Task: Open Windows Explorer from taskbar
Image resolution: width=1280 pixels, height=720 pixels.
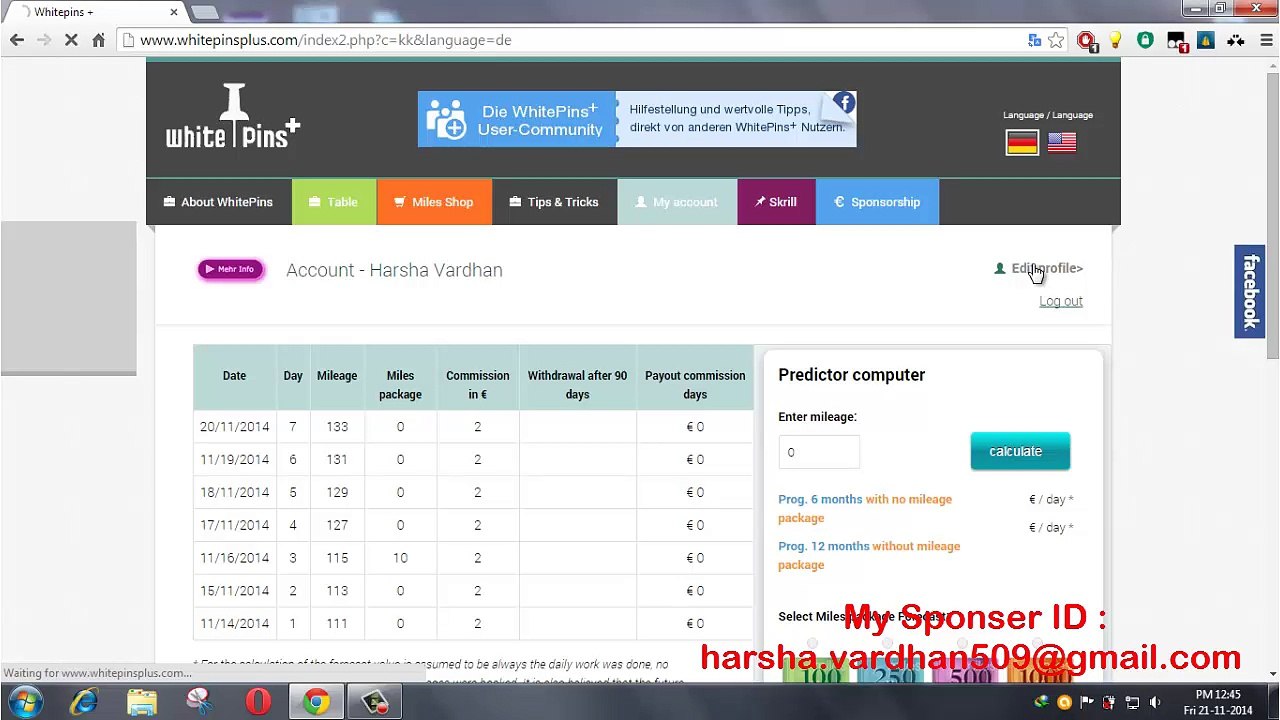Action: click(142, 702)
